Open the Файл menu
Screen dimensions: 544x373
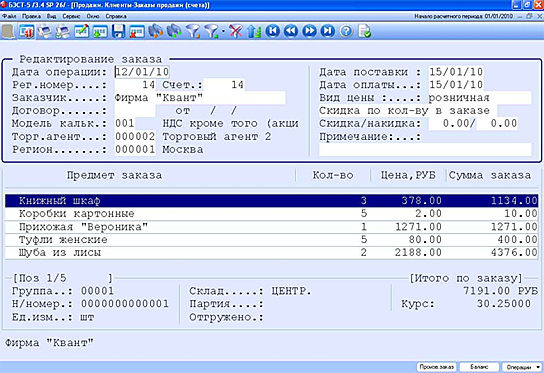9,16
